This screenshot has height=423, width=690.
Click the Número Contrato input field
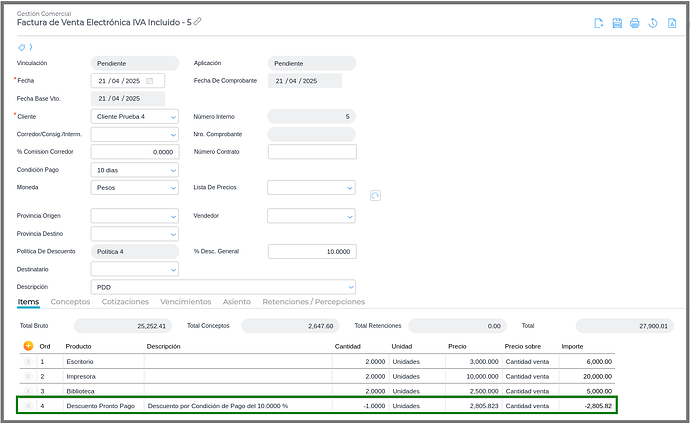[x=311, y=152]
